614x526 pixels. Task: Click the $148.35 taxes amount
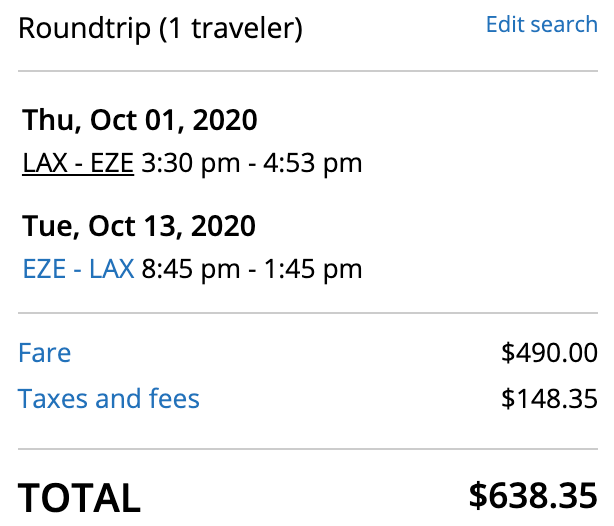(x=549, y=400)
